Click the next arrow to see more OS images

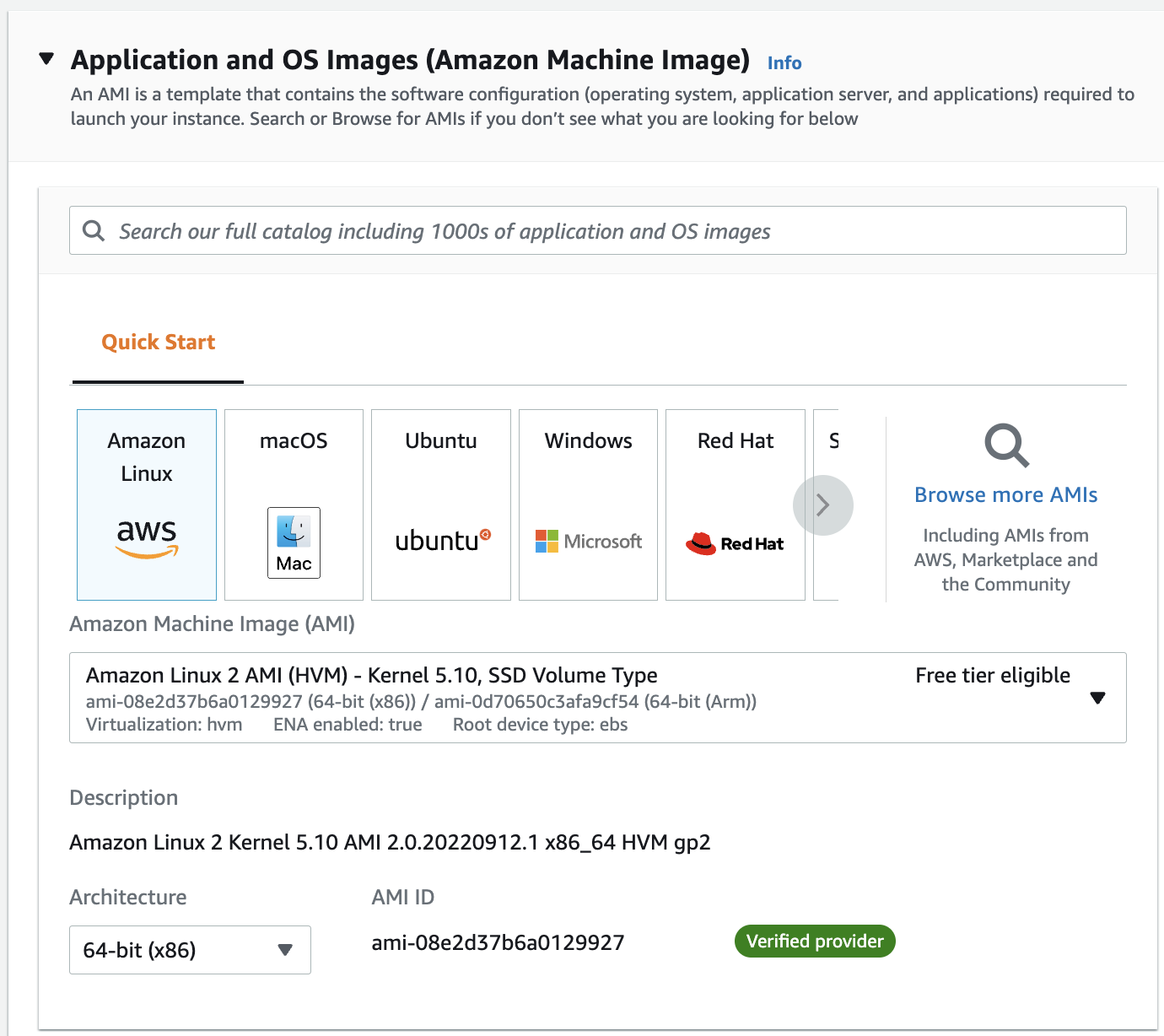pos(822,505)
